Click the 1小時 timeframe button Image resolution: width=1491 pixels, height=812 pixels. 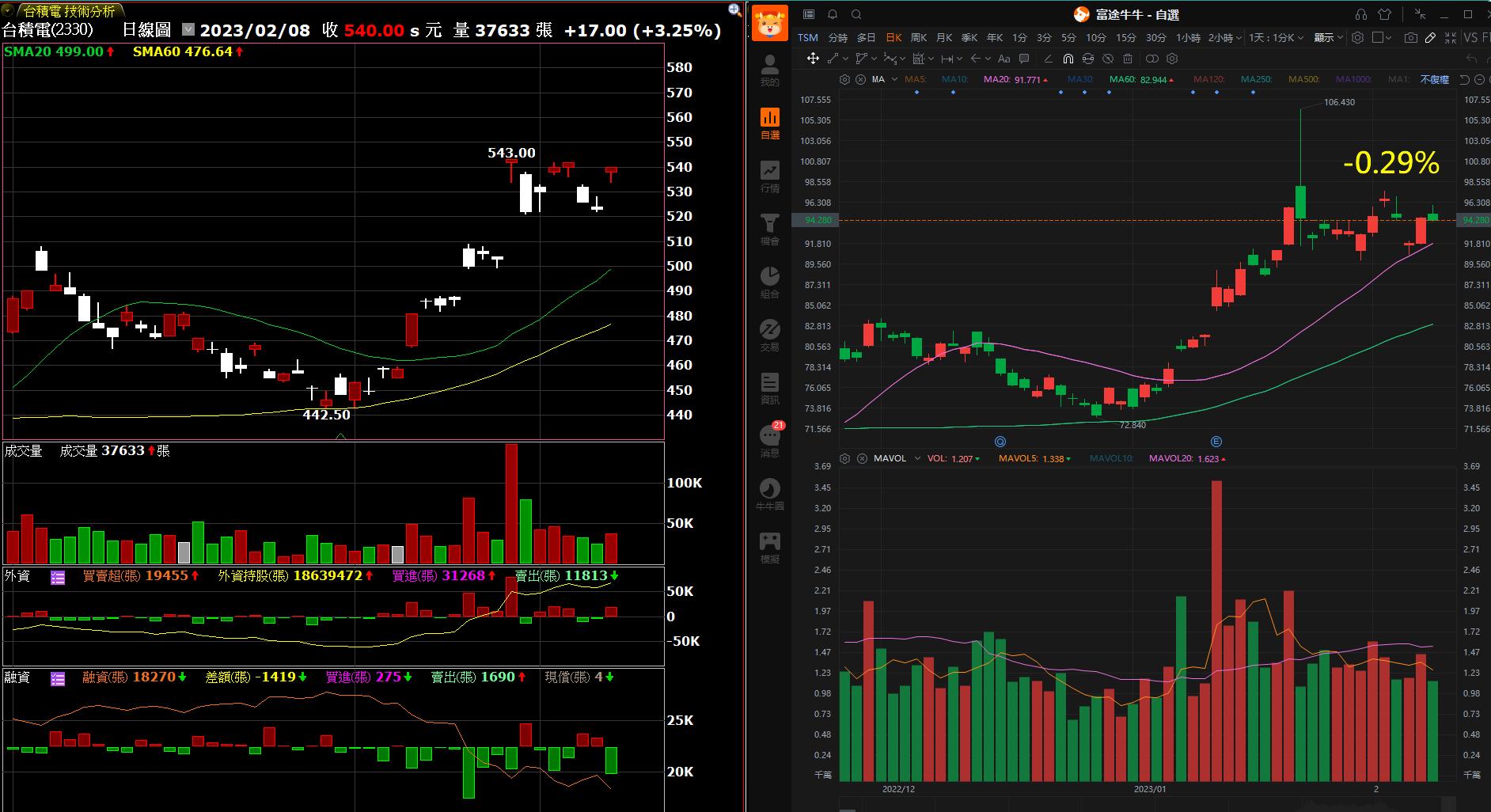coord(1188,37)
